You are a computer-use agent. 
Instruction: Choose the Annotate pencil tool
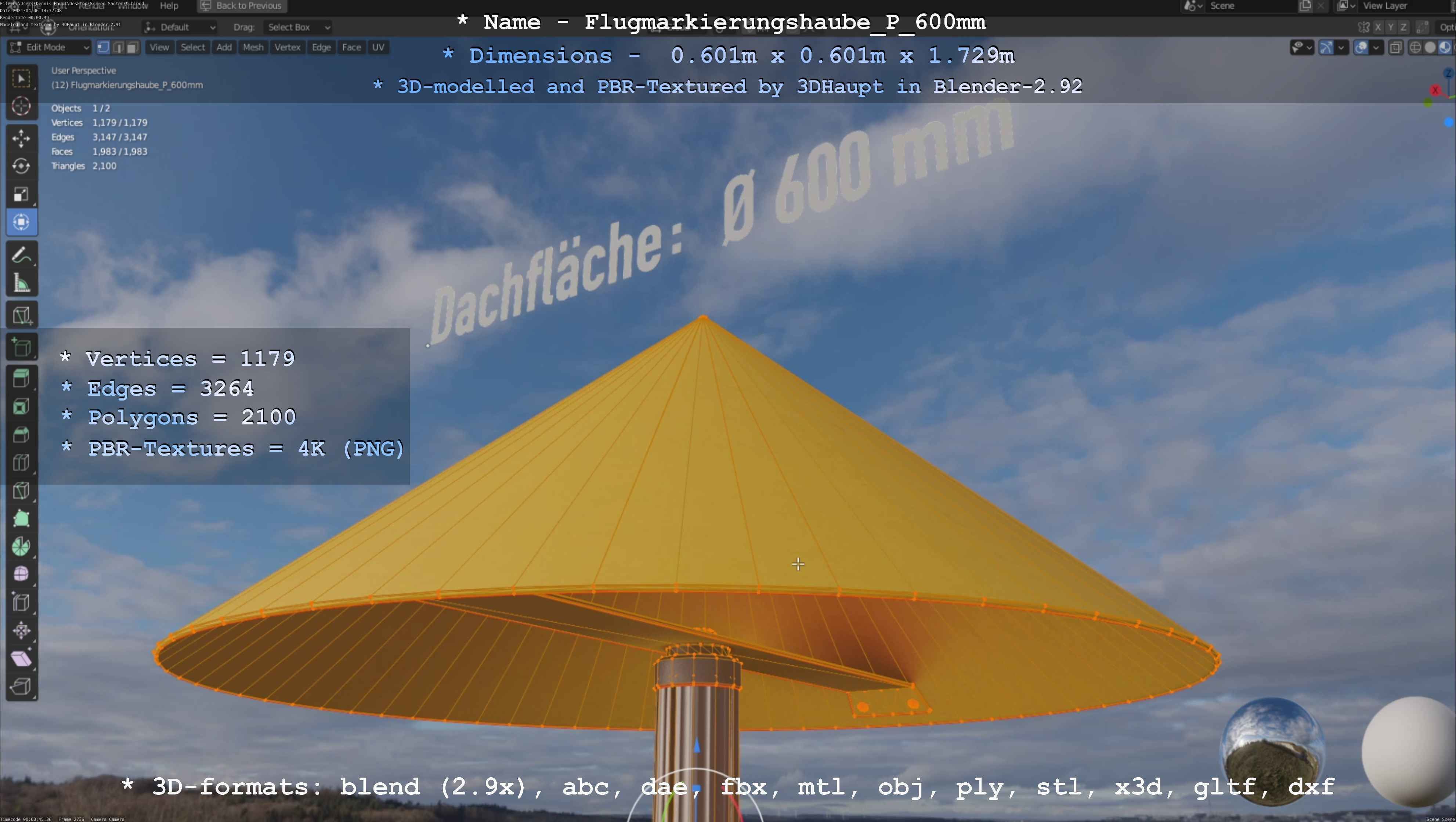(x=21, y=255)
